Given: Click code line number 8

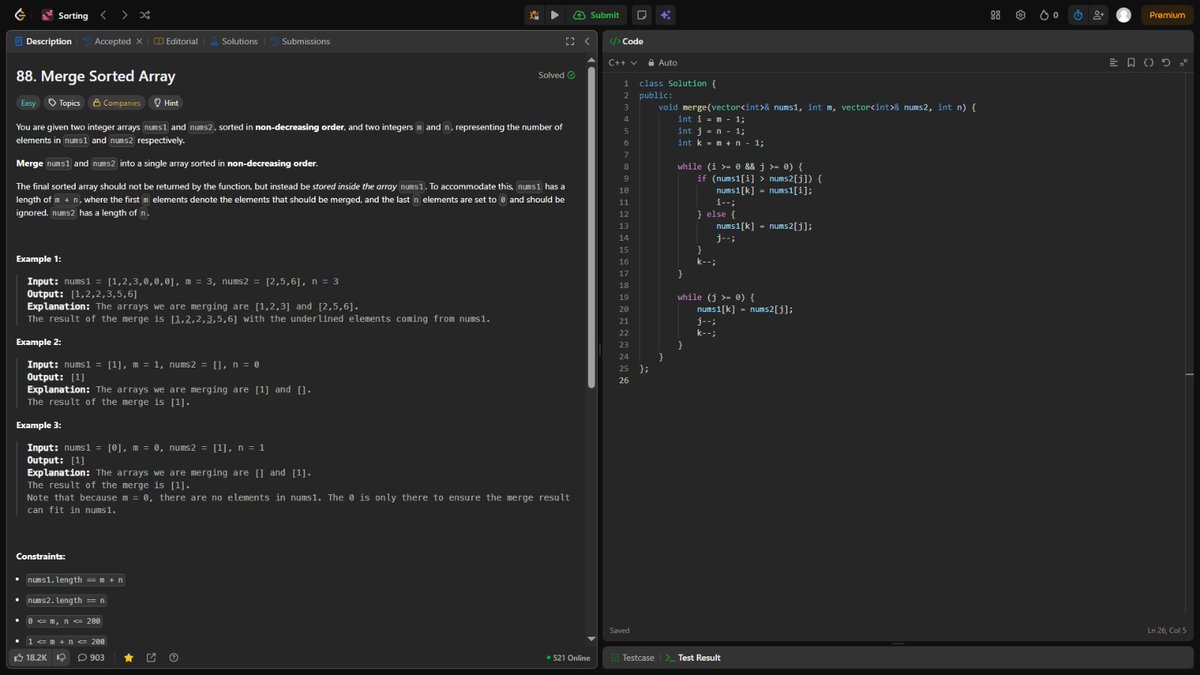Looking at the screenshot, I should coord(624,166).
